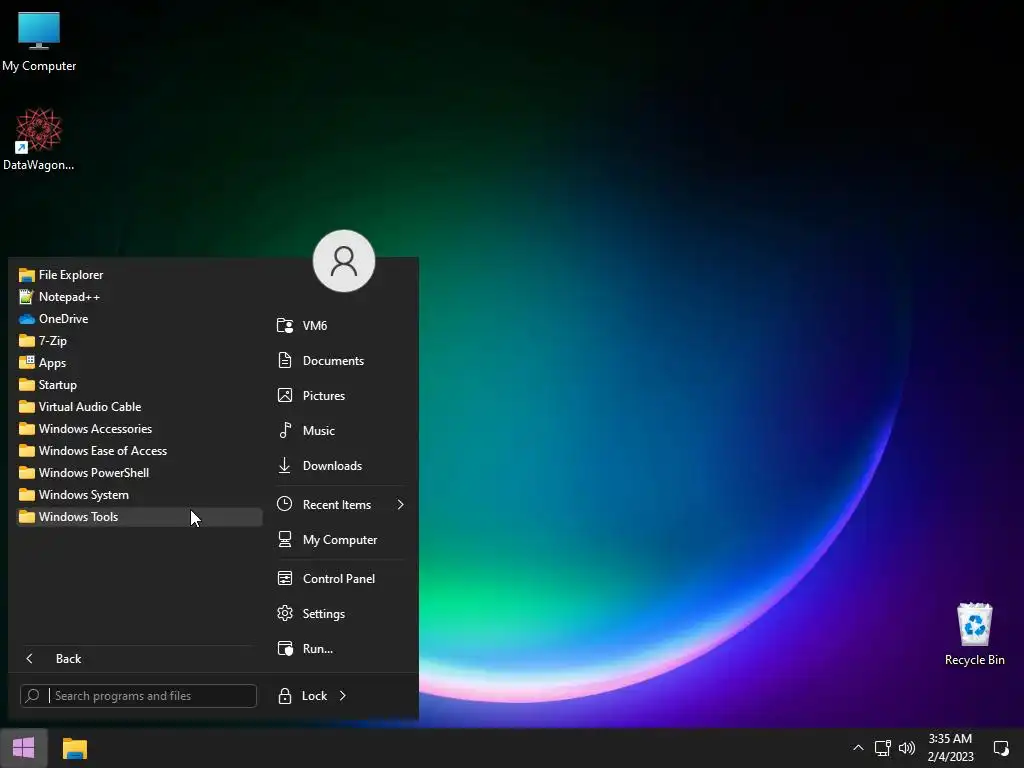
Task: Open the Music folder link
Action: click(x=342, y=430)
